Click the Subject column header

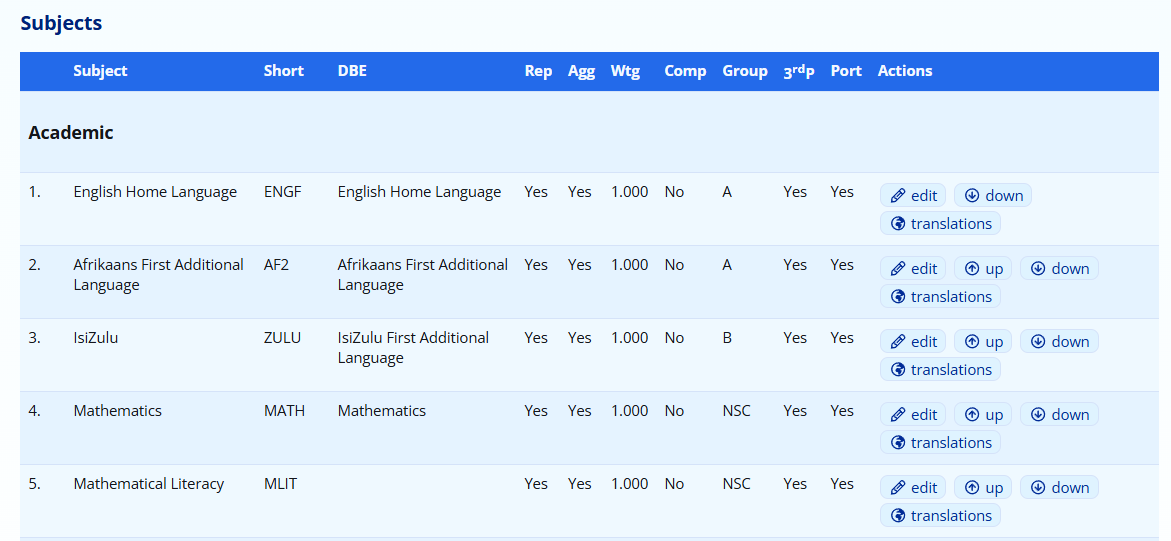click(x=100, y=71)
